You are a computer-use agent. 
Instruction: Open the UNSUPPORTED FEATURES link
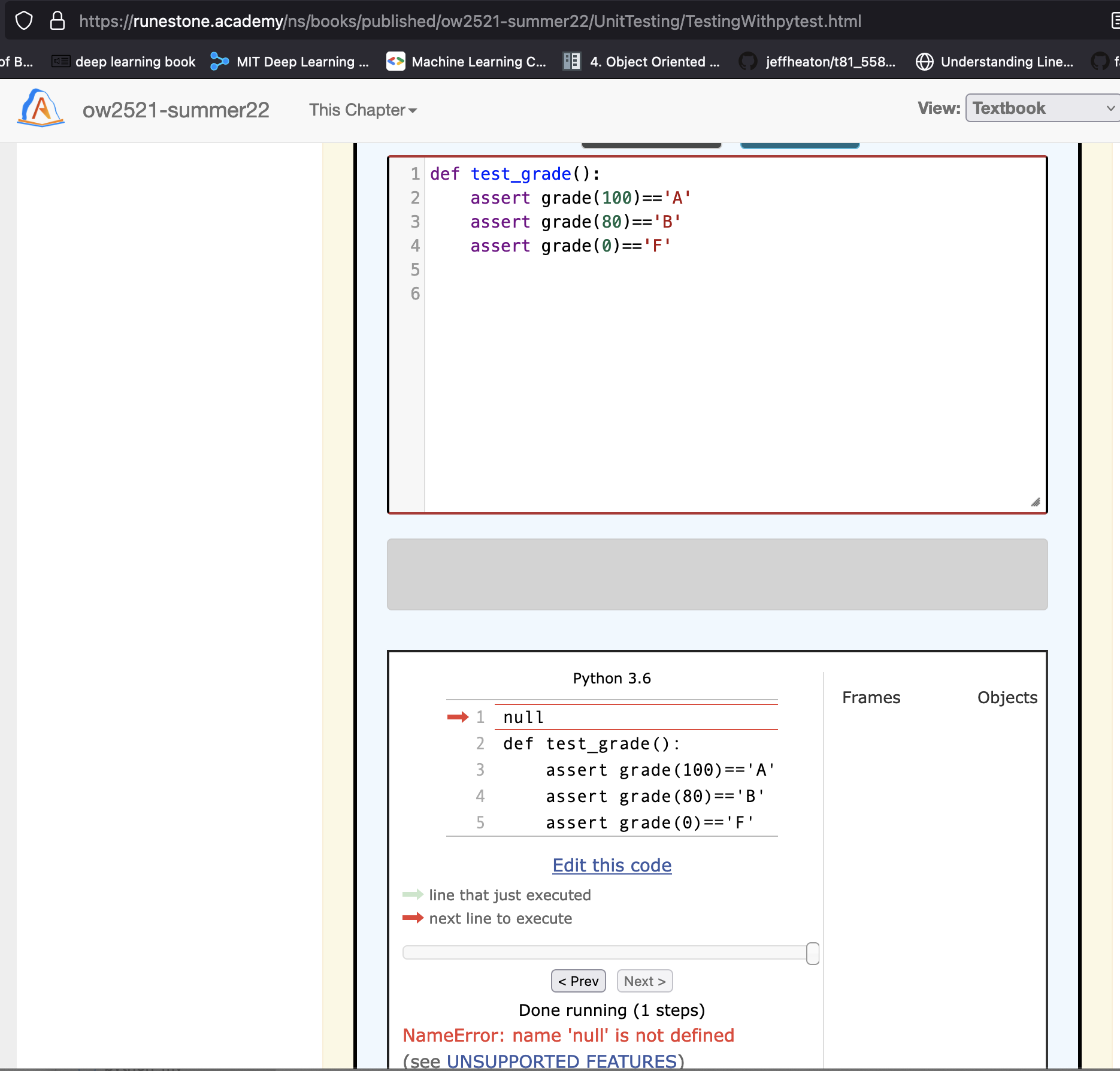tap(562, 1061)
